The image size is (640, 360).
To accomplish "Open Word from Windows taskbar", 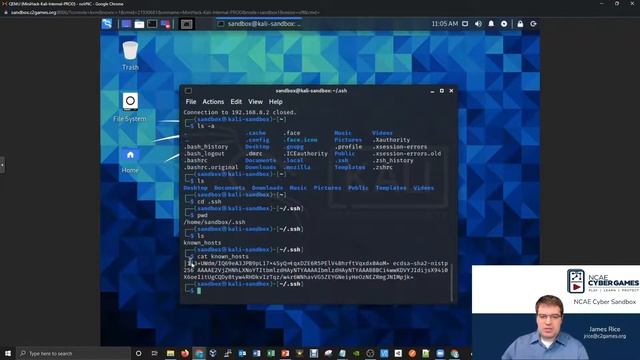I will pos(256,353).
